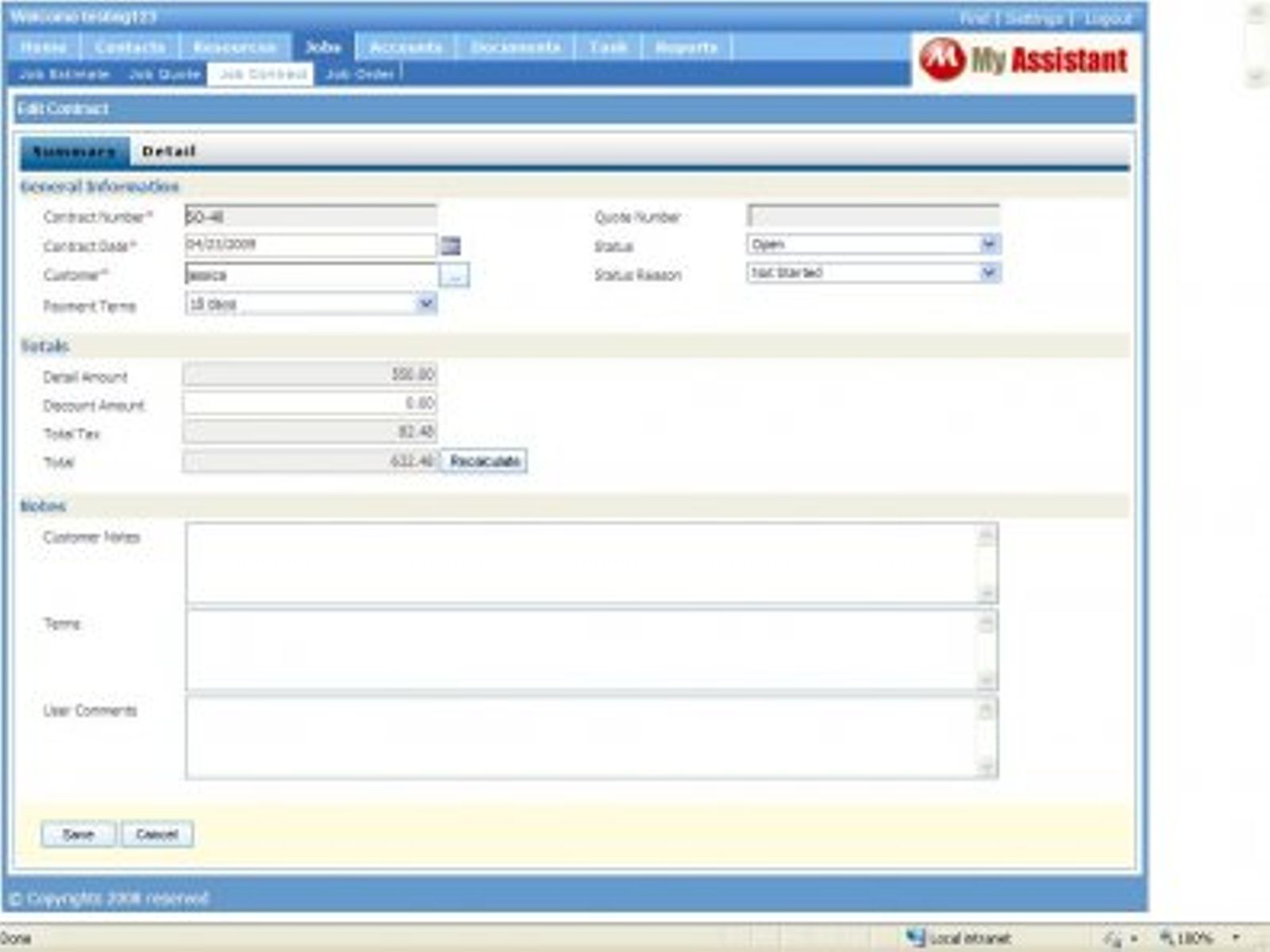Image resolution: width=1270 pixels, height=952 pixels.
Task: Expand the Status Reason dropdown
Action: coord(989,272)
